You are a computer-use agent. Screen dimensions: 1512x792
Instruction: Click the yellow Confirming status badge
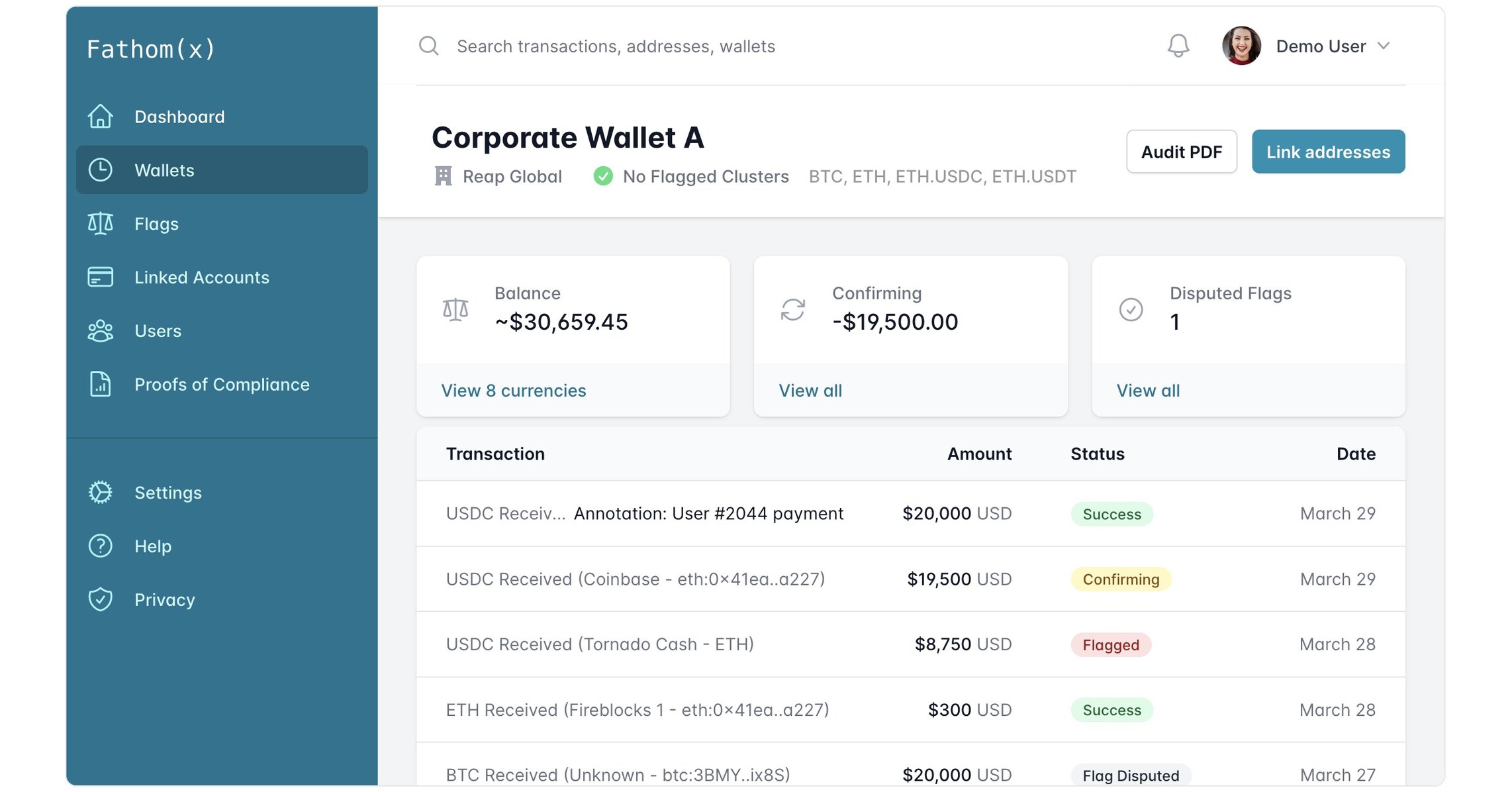[x=1120, y=579]
